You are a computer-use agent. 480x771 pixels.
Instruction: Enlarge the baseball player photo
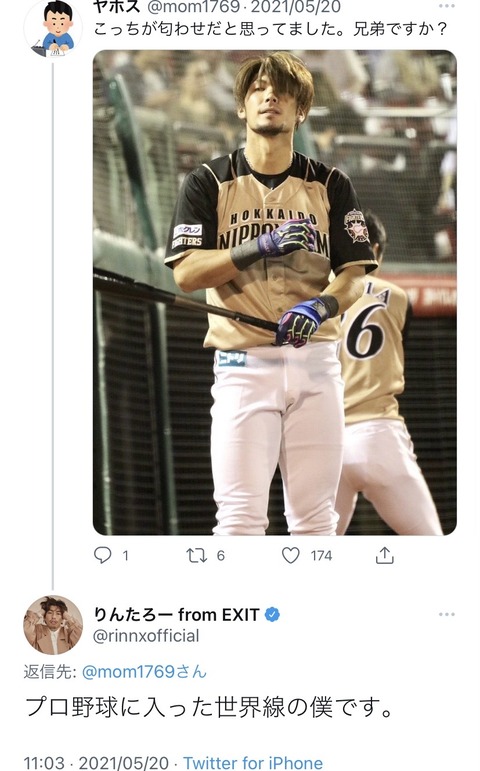[275, 293]
